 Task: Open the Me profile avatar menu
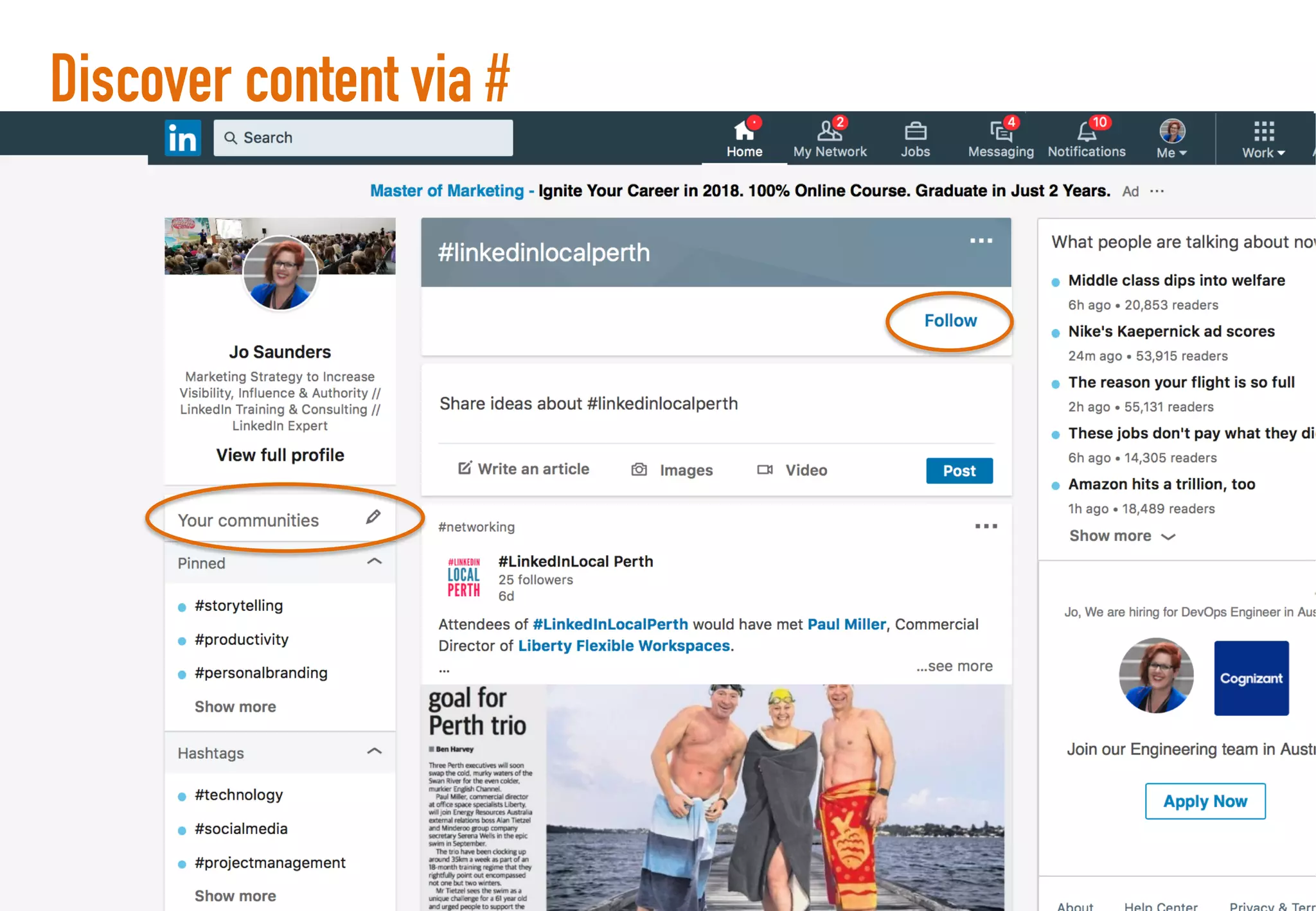point(1172,131)
